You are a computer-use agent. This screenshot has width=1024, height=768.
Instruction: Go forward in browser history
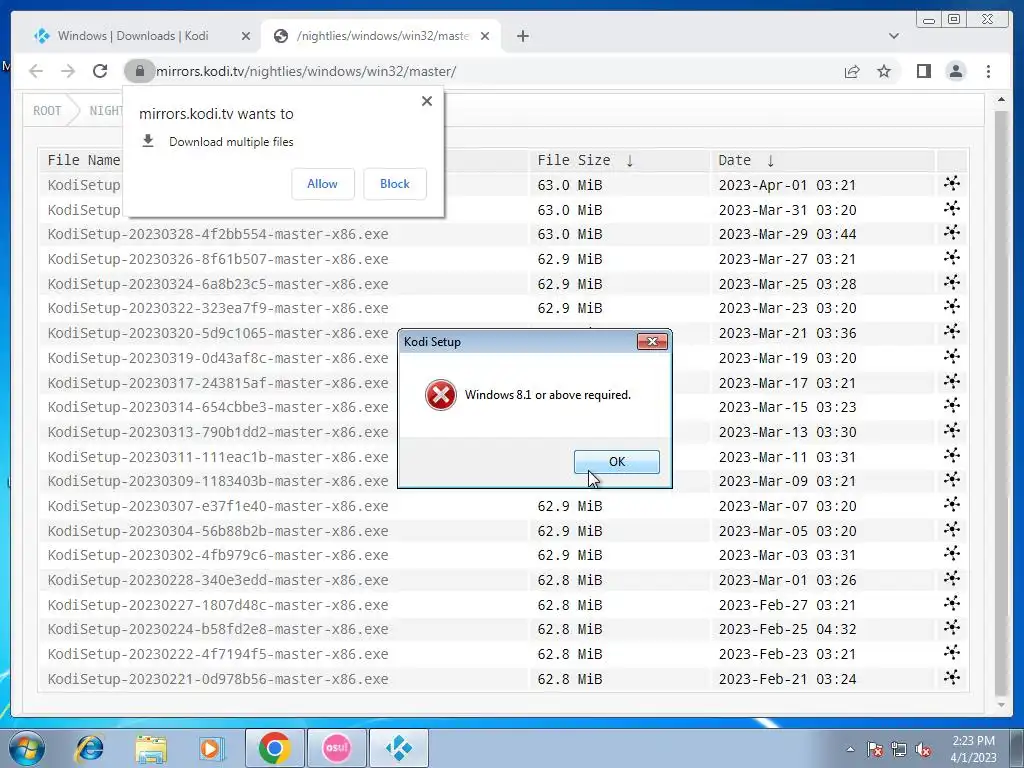[68, 71]
